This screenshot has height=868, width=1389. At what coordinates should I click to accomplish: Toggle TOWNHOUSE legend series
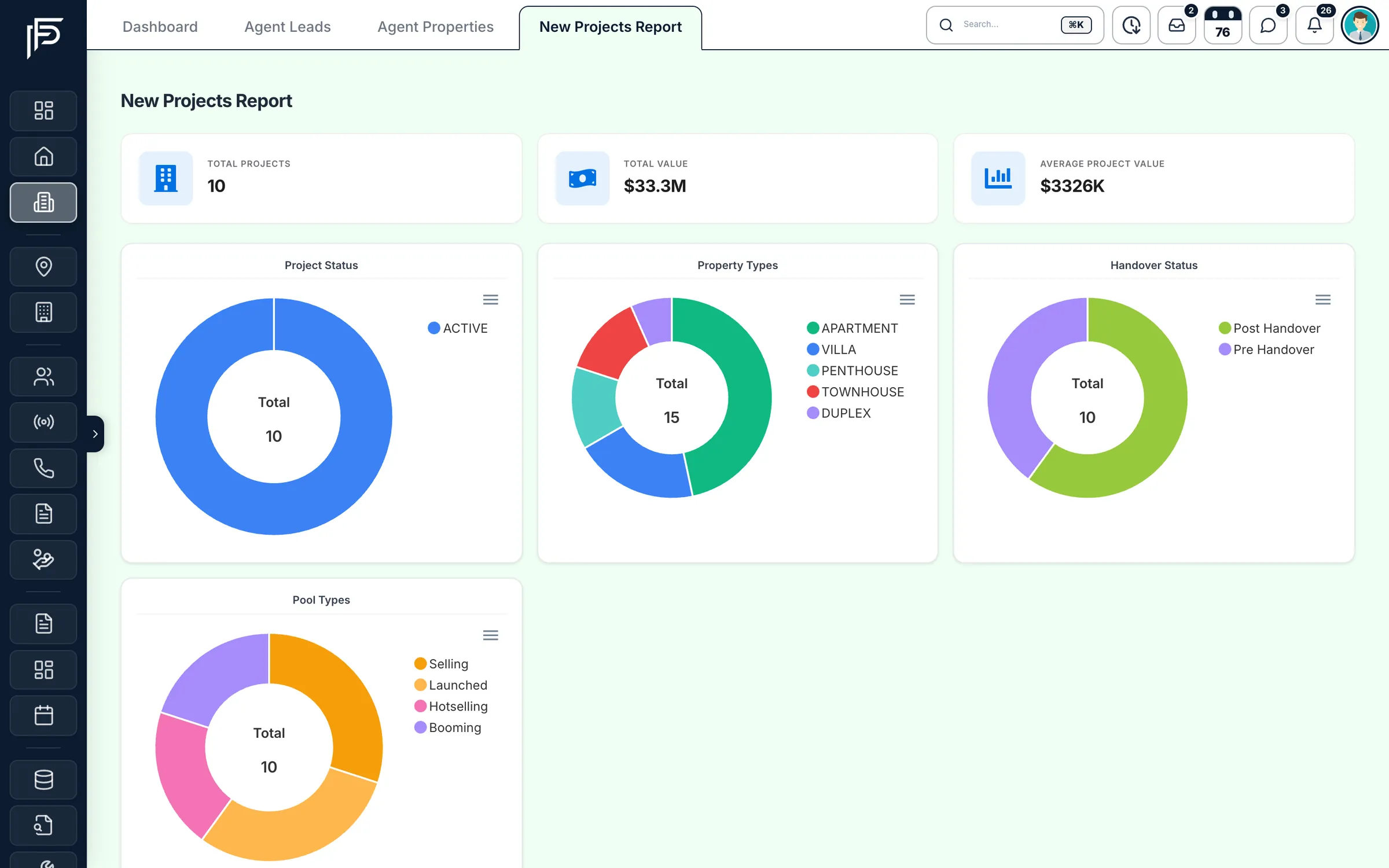coord(855,392)
